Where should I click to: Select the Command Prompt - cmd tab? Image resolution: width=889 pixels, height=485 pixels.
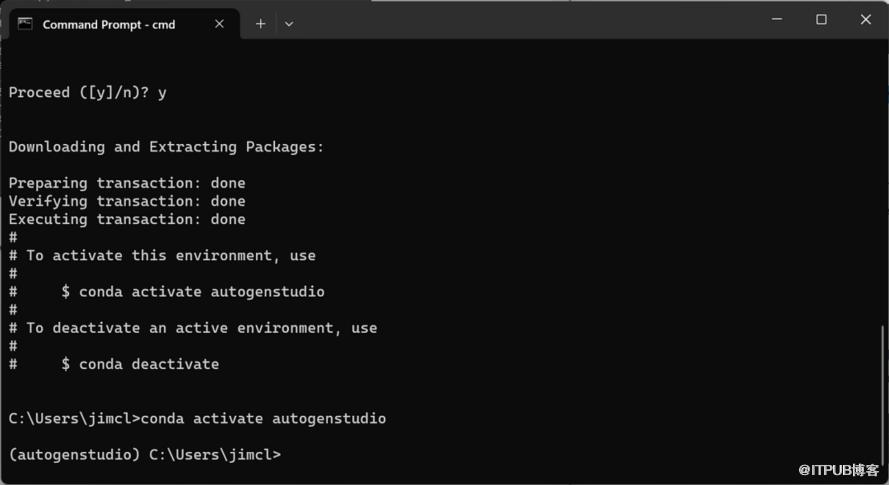[108, 24]
